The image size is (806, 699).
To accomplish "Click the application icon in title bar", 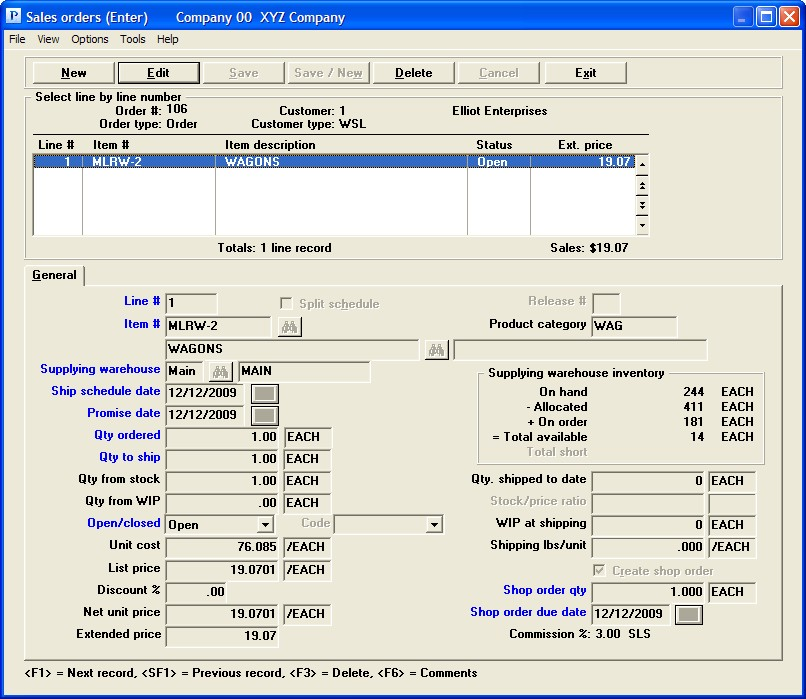I will [13, 17].
